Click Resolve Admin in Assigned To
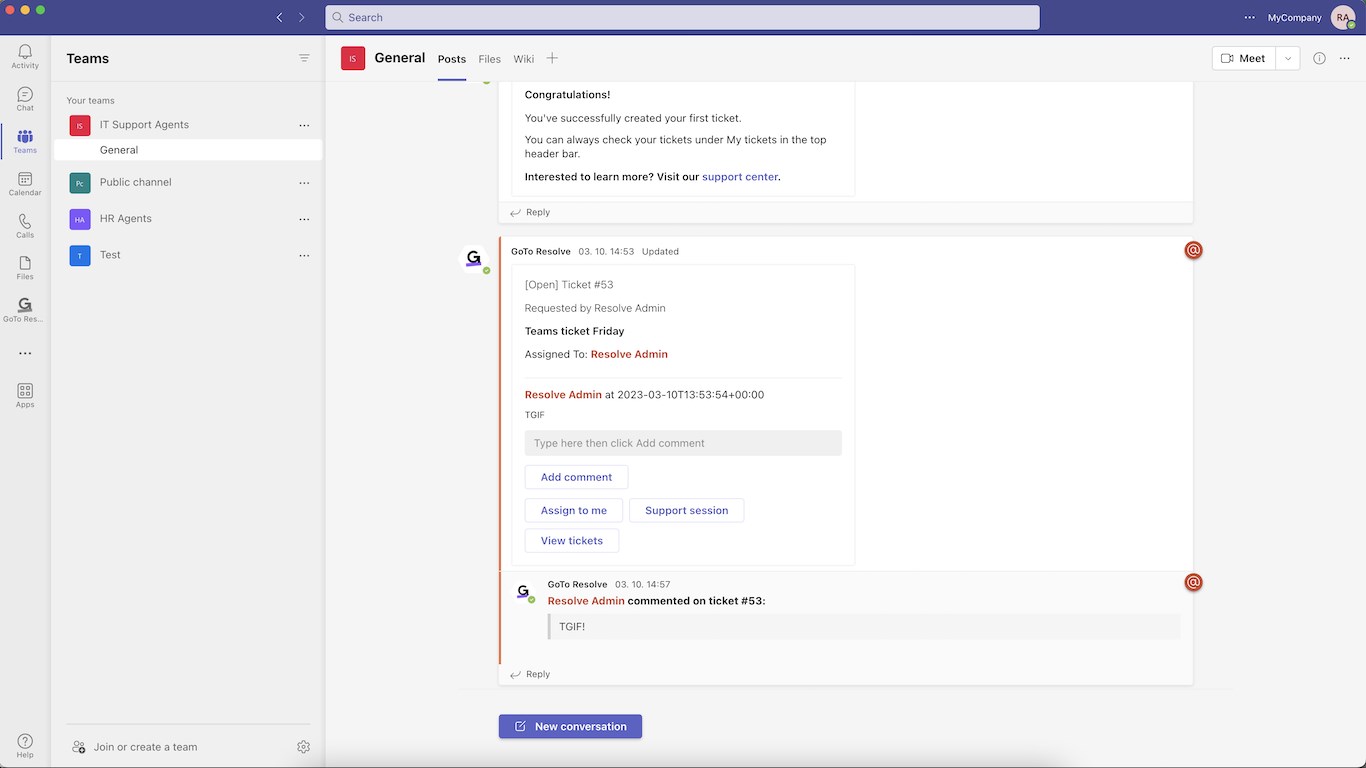Screen dimensions: 1366x768 (629, 354)
